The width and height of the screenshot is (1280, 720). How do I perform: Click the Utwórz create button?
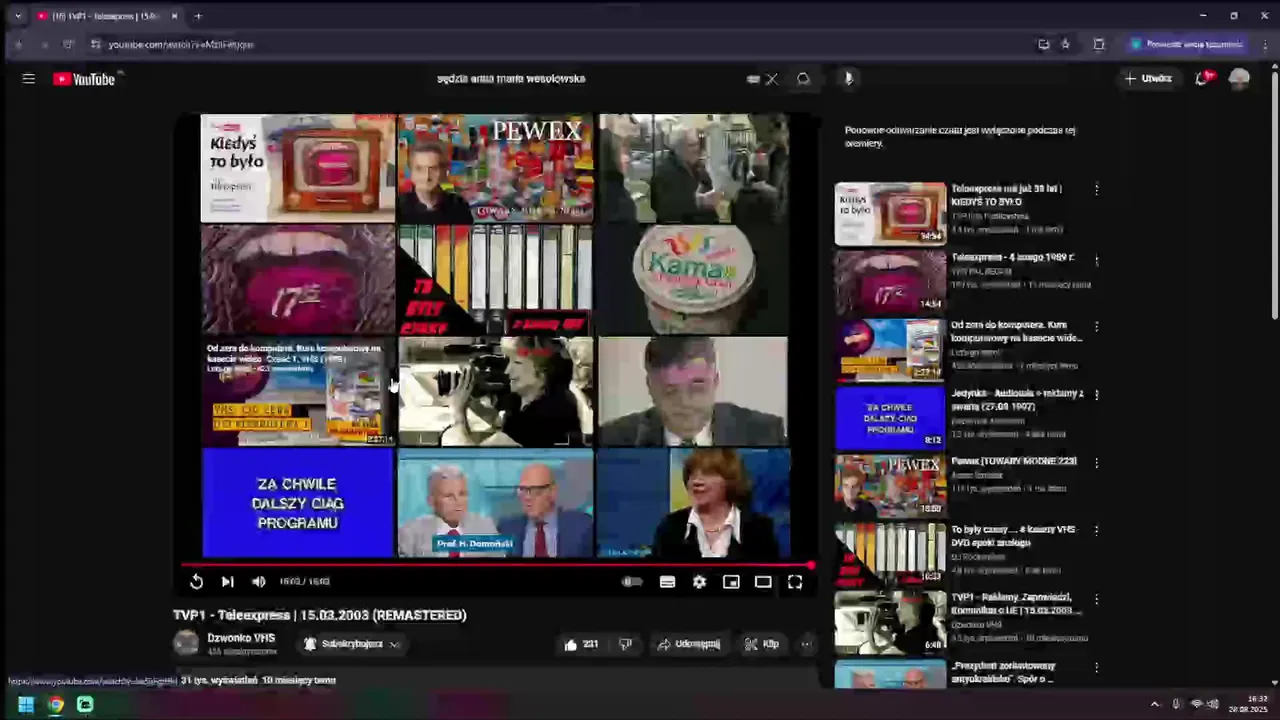(x=1147, y=78)
